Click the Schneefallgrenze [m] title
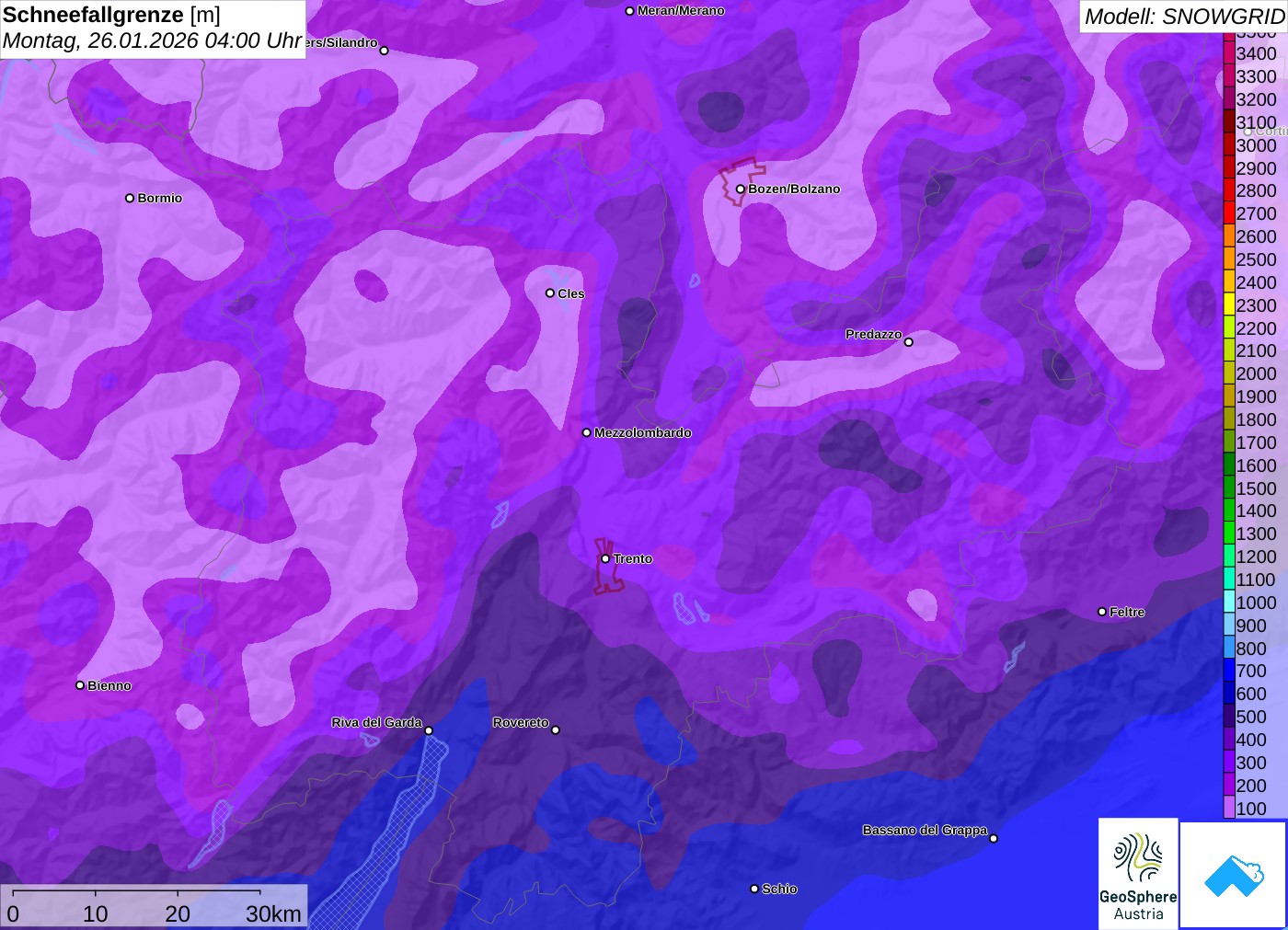This screenshot has width=1288, height=930. pyautogui.click(x=111, y=15)
